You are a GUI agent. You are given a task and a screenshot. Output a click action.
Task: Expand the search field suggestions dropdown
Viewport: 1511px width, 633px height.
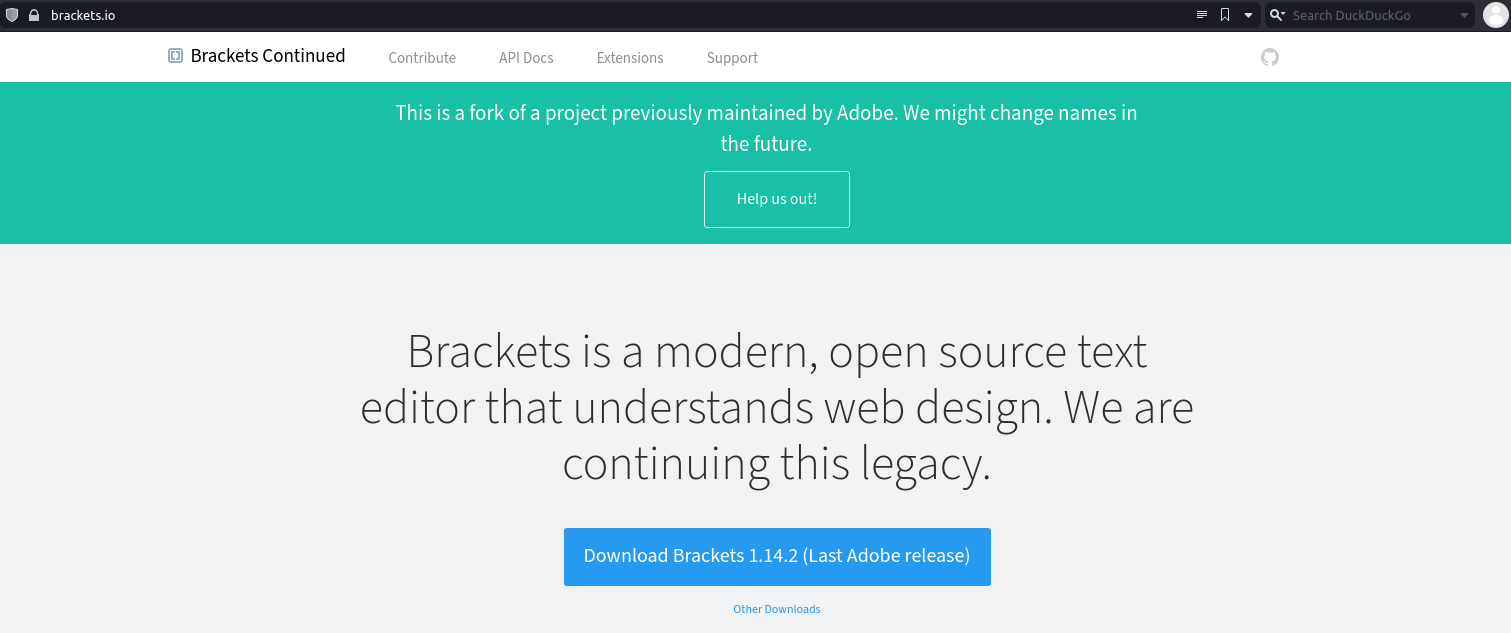[x=1464, y=15]
